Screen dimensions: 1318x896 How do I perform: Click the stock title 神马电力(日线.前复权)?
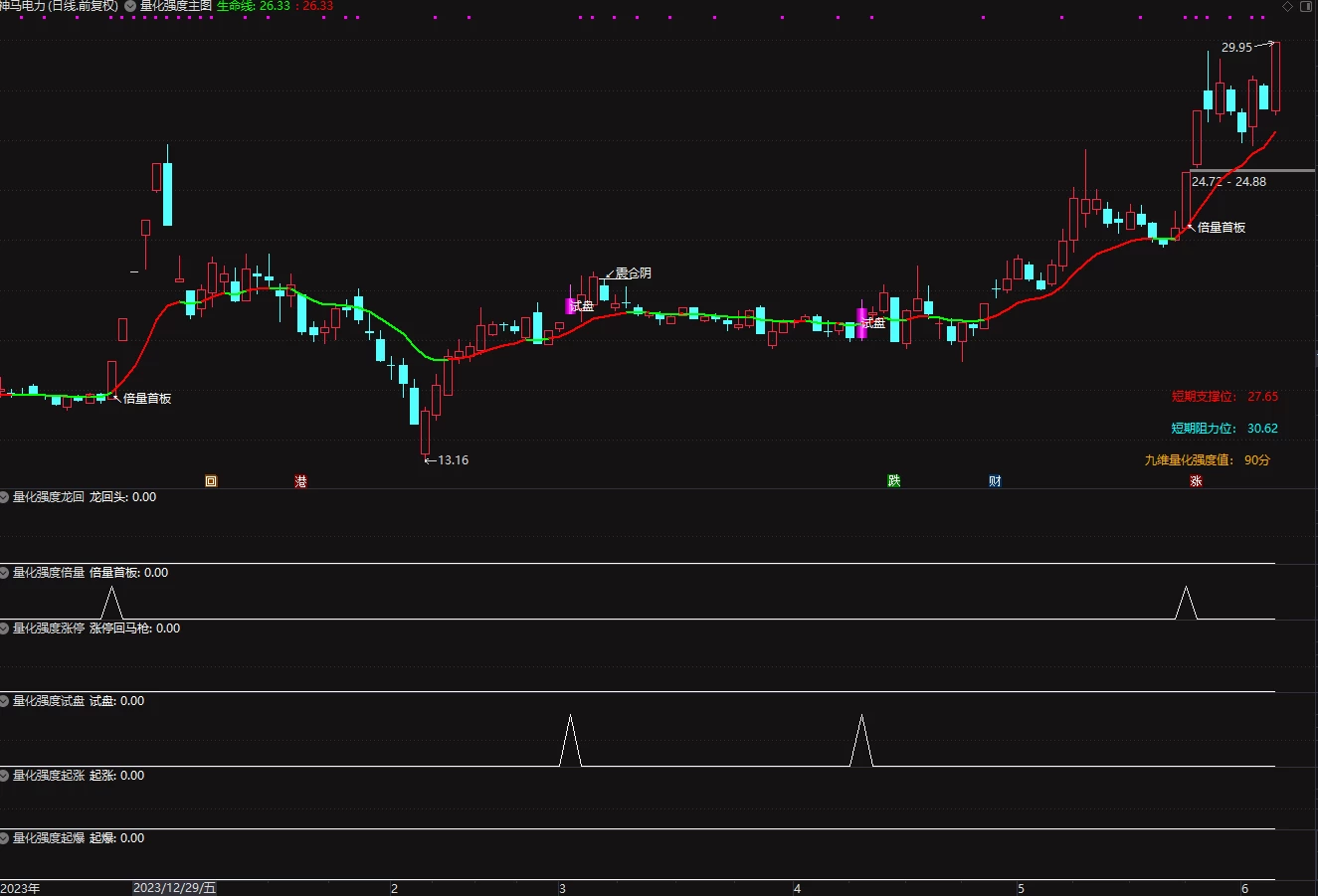(x=59, y=6)
